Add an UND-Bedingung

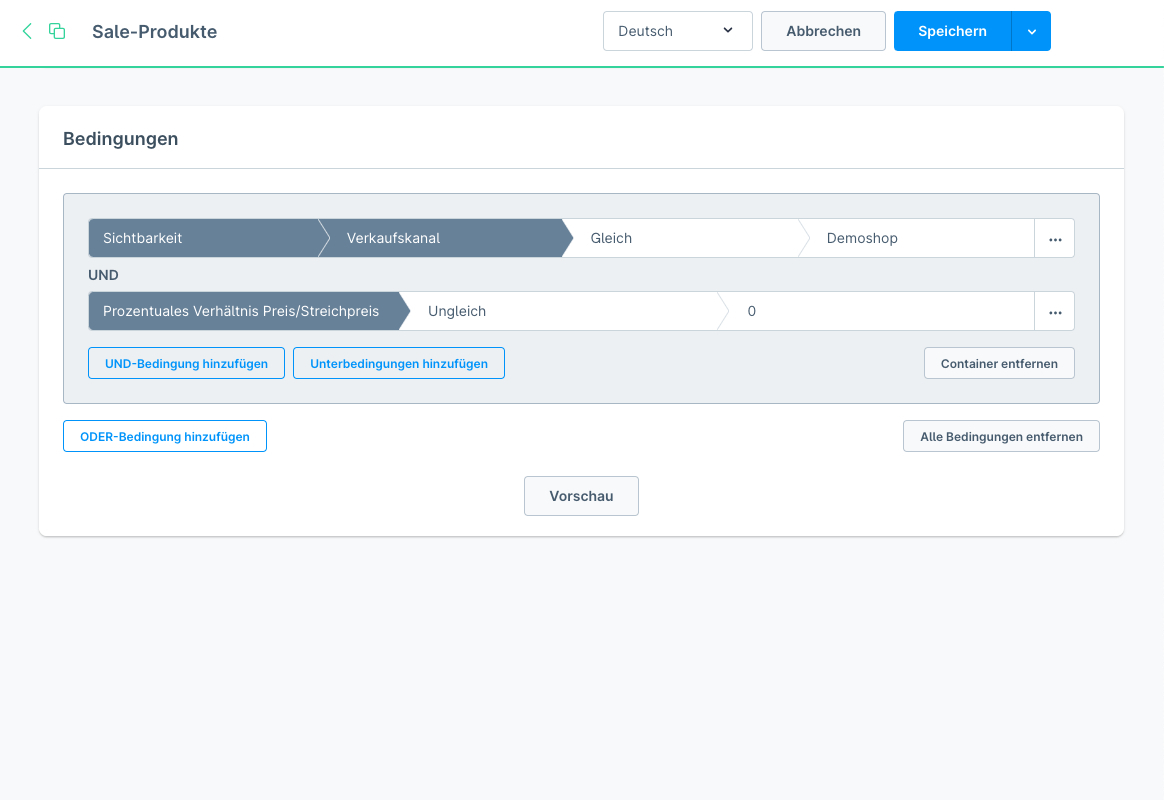[x=186, y=364]
